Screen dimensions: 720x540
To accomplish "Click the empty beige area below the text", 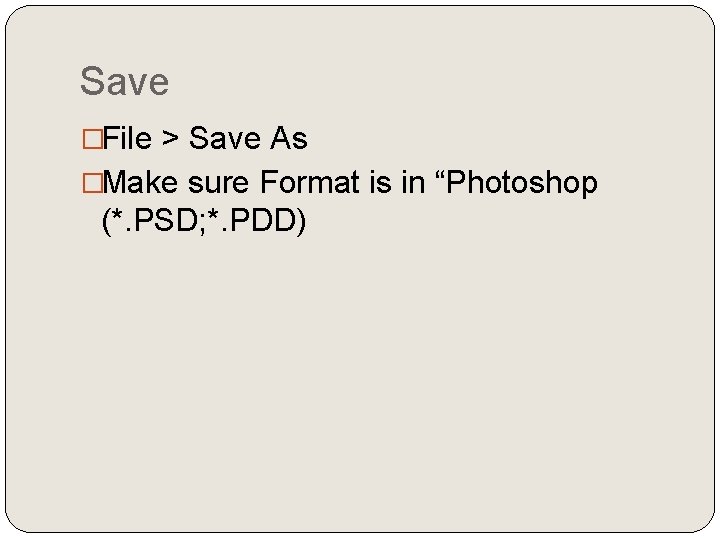I will click(x=360, y=377).
